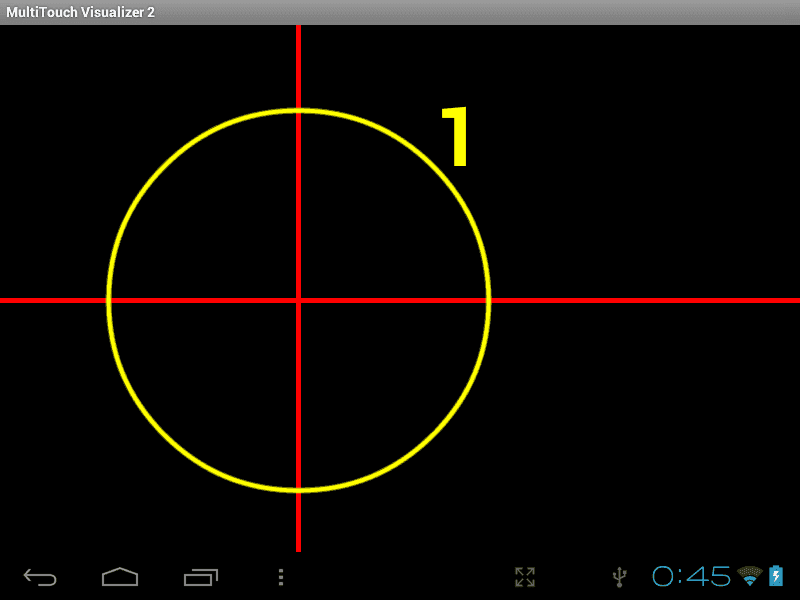Image resolution: width=800 pixels, height=600 pixels.
Task: Tap the USB connection status icon
Action: pyautogui.click(x=619, y=577)
